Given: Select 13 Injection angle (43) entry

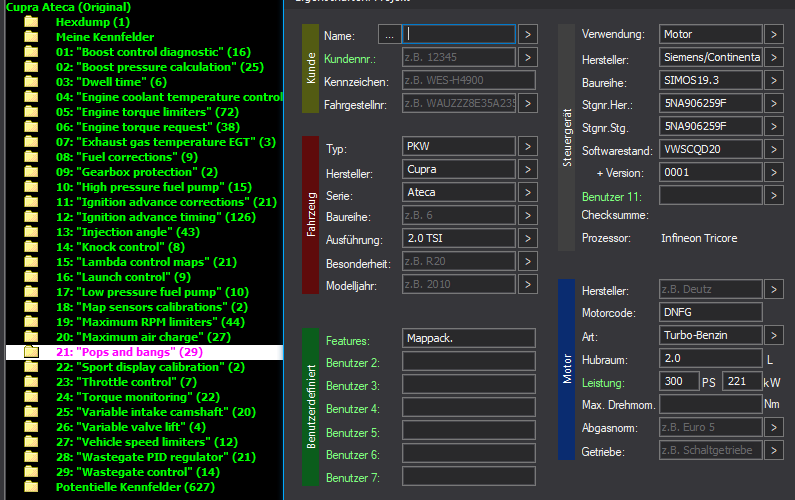Looking at the screenshot, I should (x=128, y=232).
